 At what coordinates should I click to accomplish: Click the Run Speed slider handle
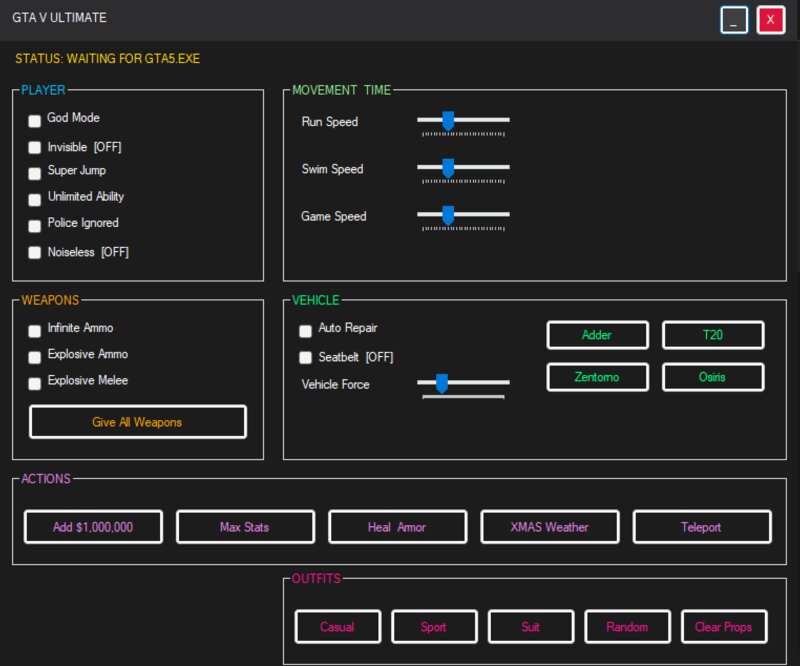point(448,121)
